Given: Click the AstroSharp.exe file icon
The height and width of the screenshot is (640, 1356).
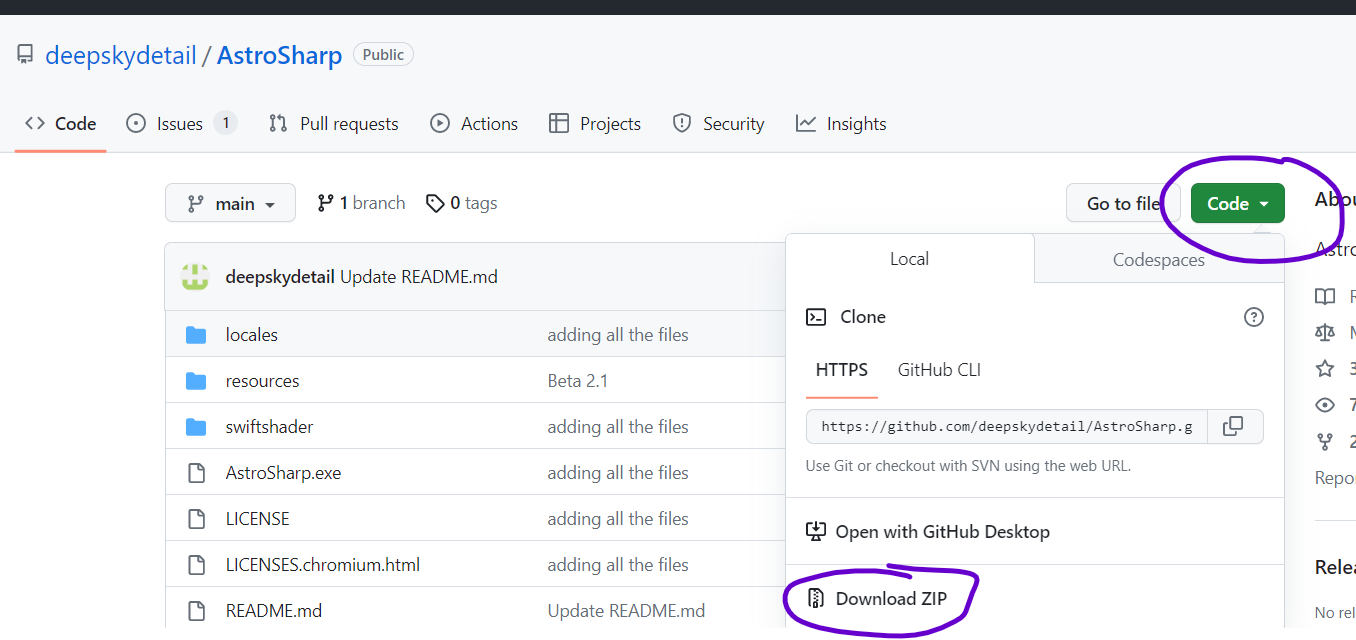Looking at the screenshot, I should tap(196, 473).
